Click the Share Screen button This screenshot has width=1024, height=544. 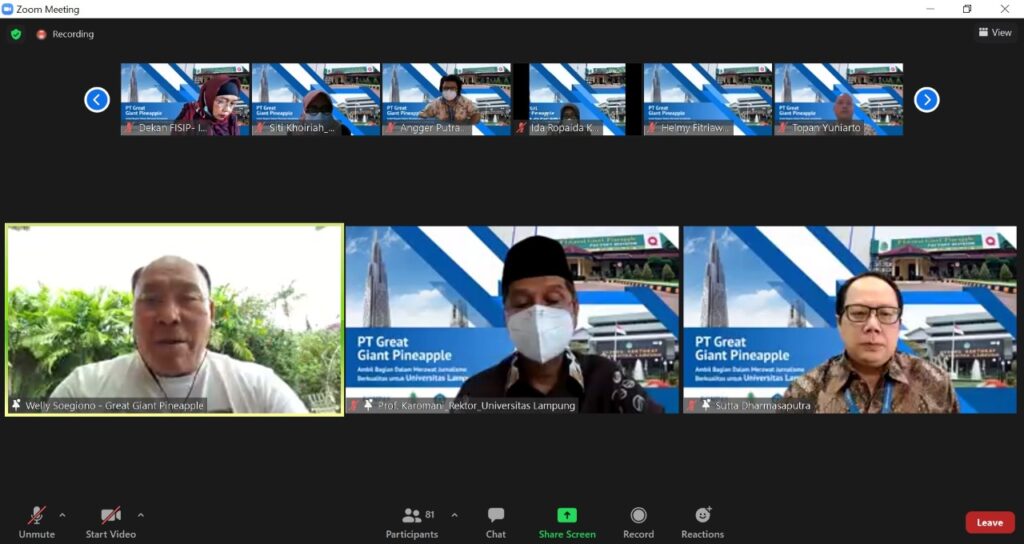[x=567, y=522]
